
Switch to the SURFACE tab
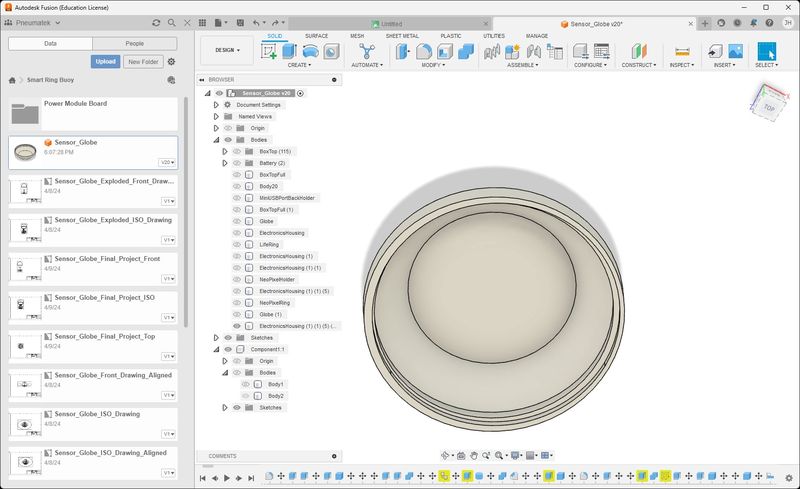(x=316, y=36)
